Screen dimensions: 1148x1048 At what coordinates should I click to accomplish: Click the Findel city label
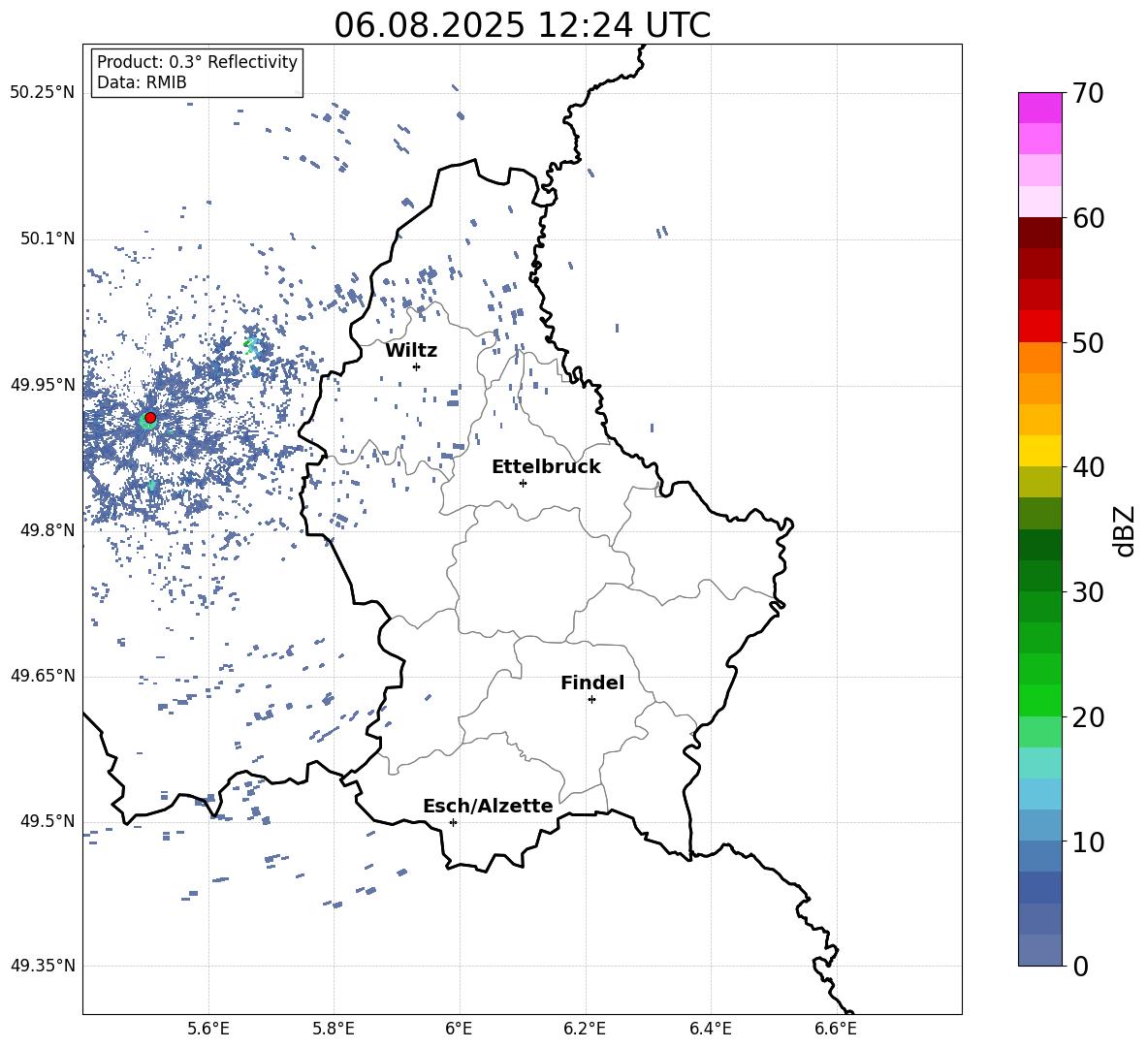592,683
